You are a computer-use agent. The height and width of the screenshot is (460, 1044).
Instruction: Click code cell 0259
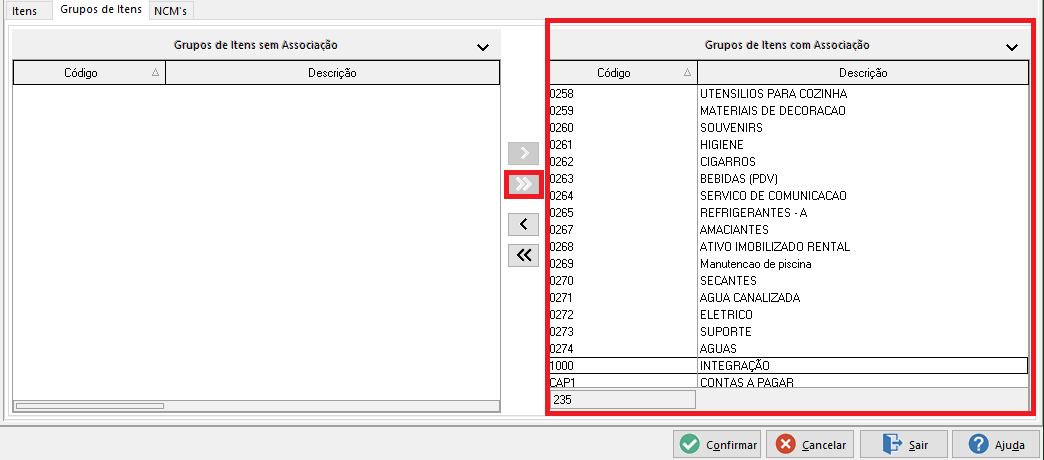click(623, 111)
